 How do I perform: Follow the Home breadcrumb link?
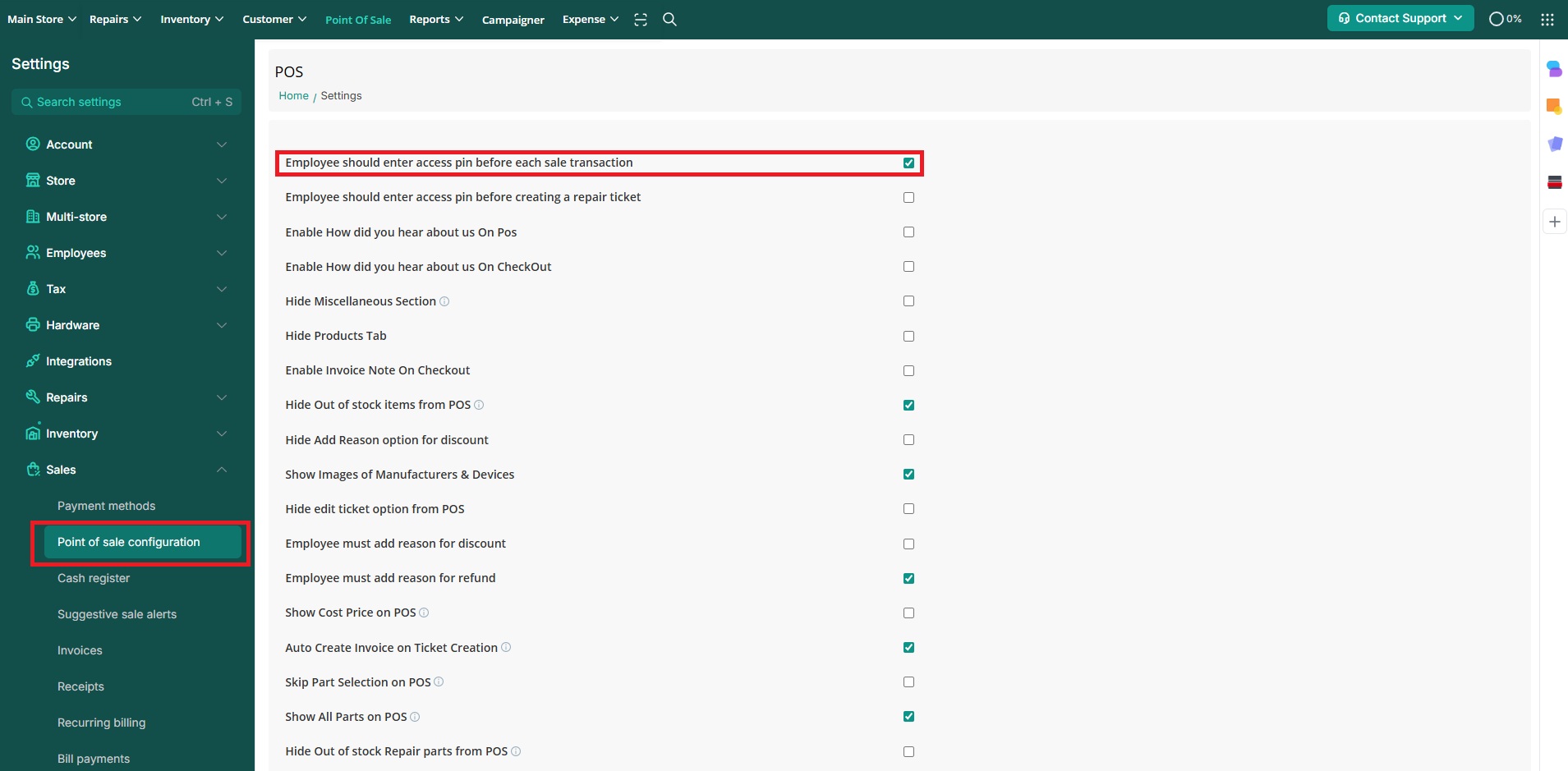tap(293, 96)
